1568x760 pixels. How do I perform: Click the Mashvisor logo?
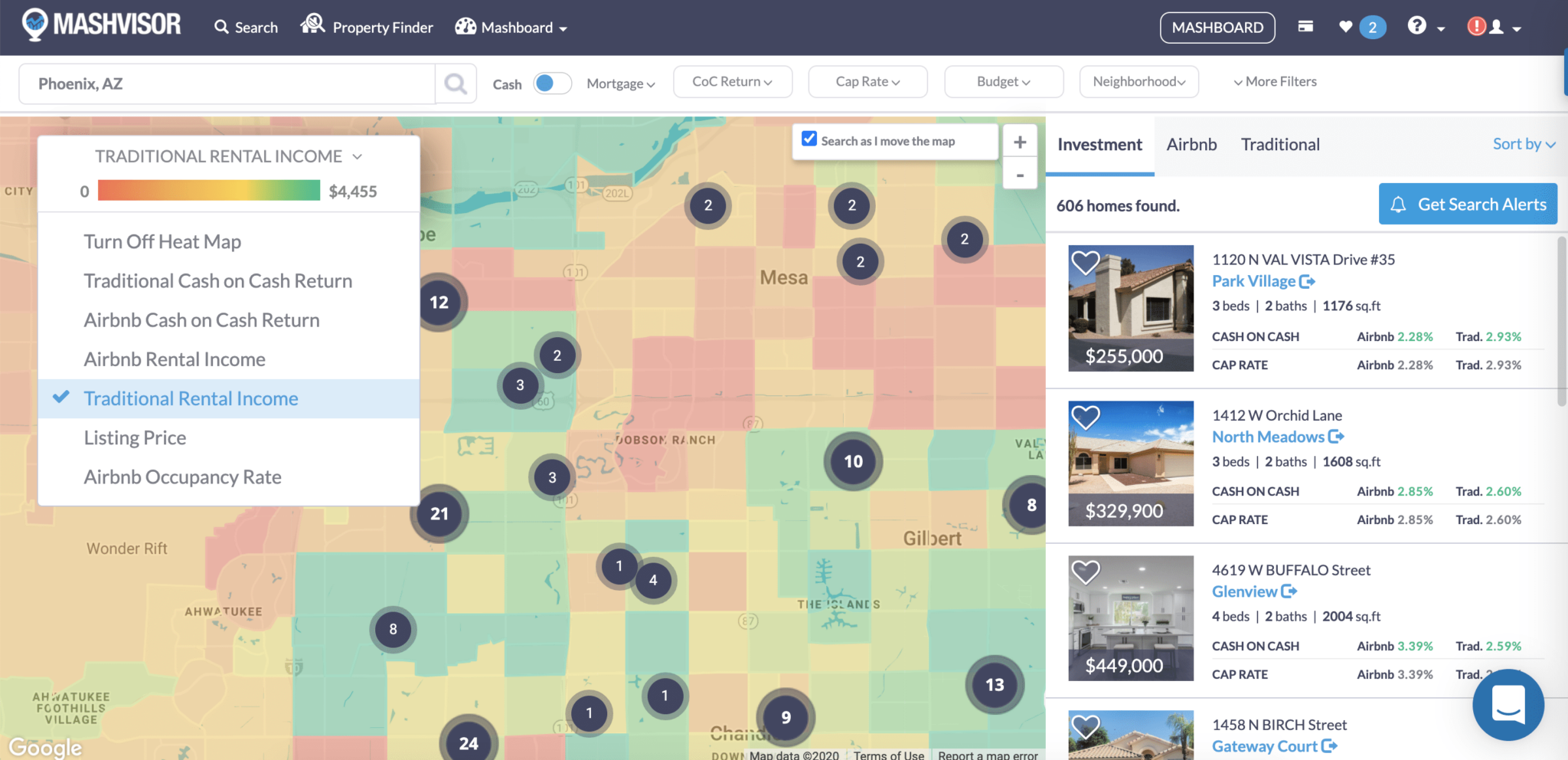[100, 24]
